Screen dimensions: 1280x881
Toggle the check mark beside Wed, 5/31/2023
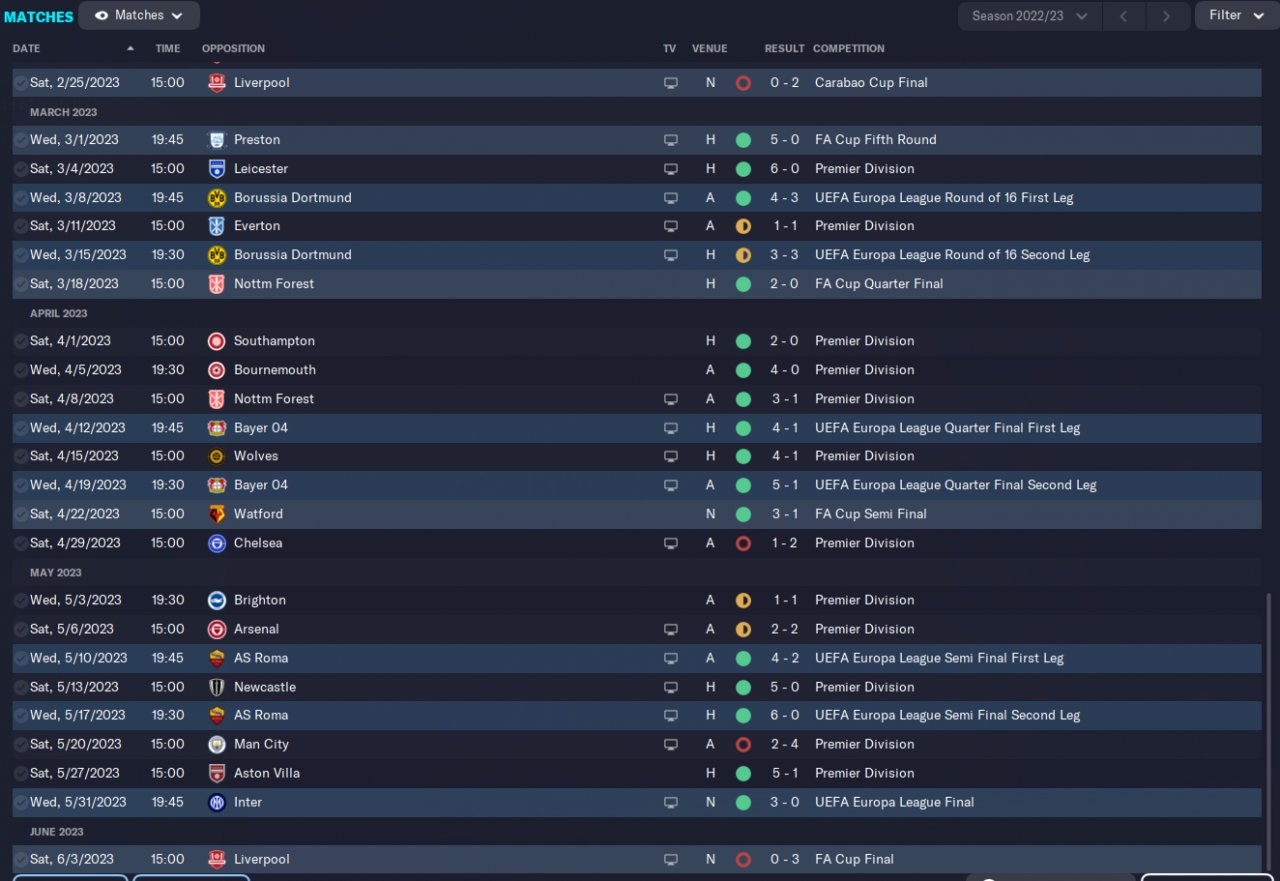[21, 802]
